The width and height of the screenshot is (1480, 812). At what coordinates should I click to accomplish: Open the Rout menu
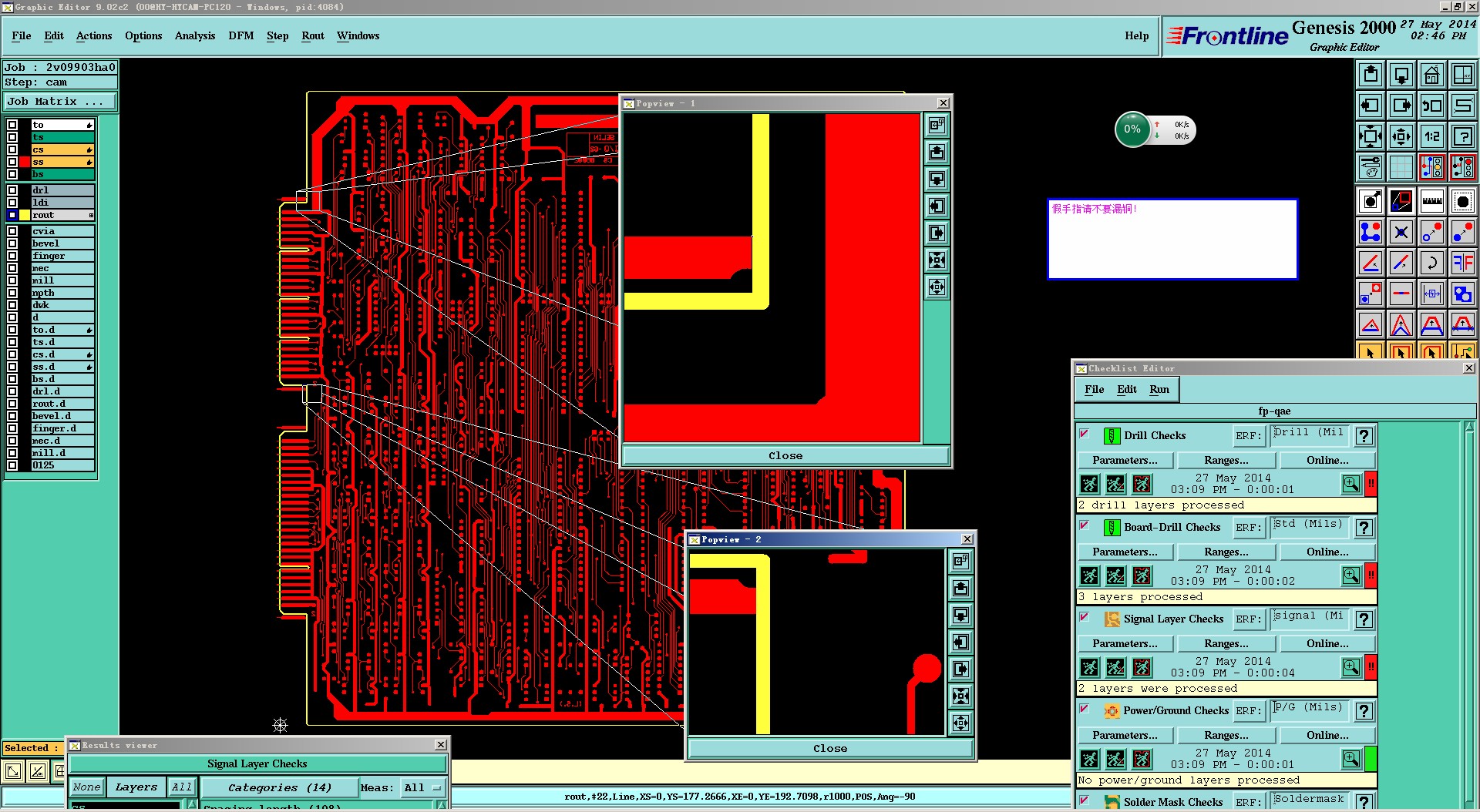pyautogui.click(x=313, y=36)
